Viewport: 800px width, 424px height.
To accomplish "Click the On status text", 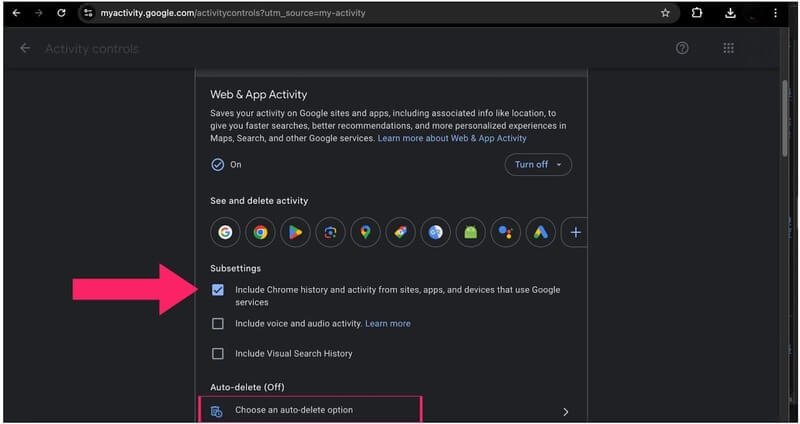I will tap(236, 165).
